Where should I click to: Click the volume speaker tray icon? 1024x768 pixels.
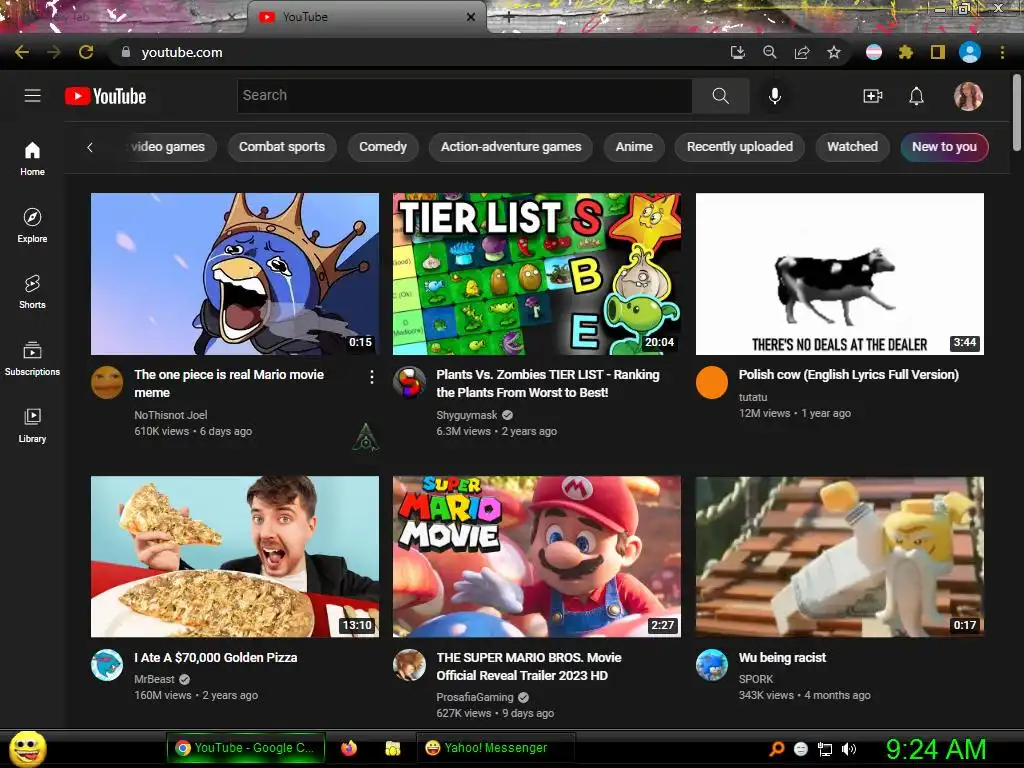[x=849, y=749]
